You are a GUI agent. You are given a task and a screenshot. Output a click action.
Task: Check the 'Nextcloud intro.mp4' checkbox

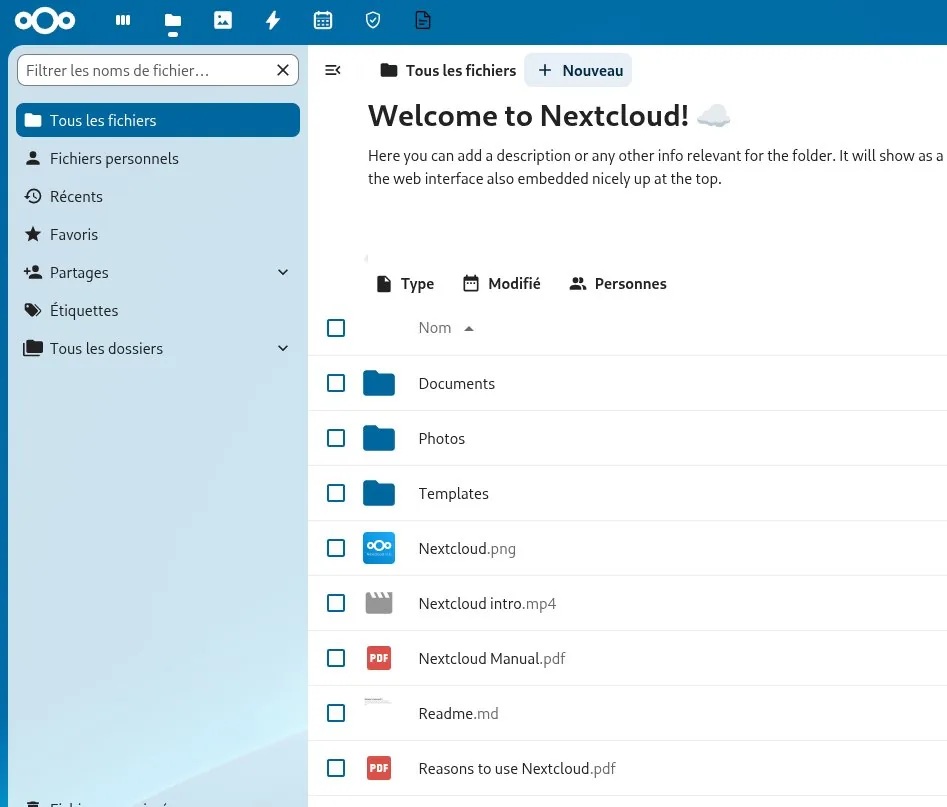tap(336, 603)
